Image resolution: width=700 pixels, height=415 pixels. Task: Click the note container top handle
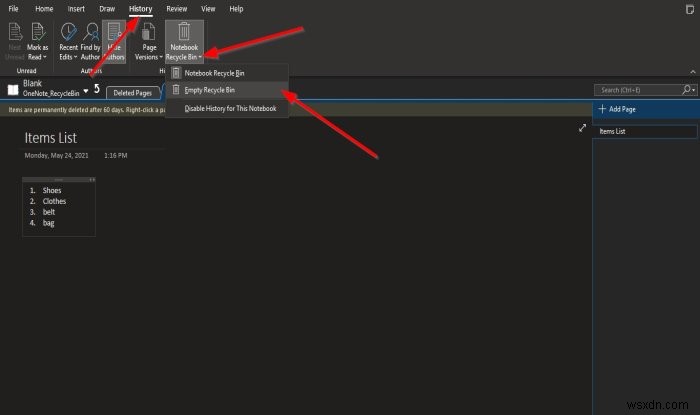click(59, 179)
